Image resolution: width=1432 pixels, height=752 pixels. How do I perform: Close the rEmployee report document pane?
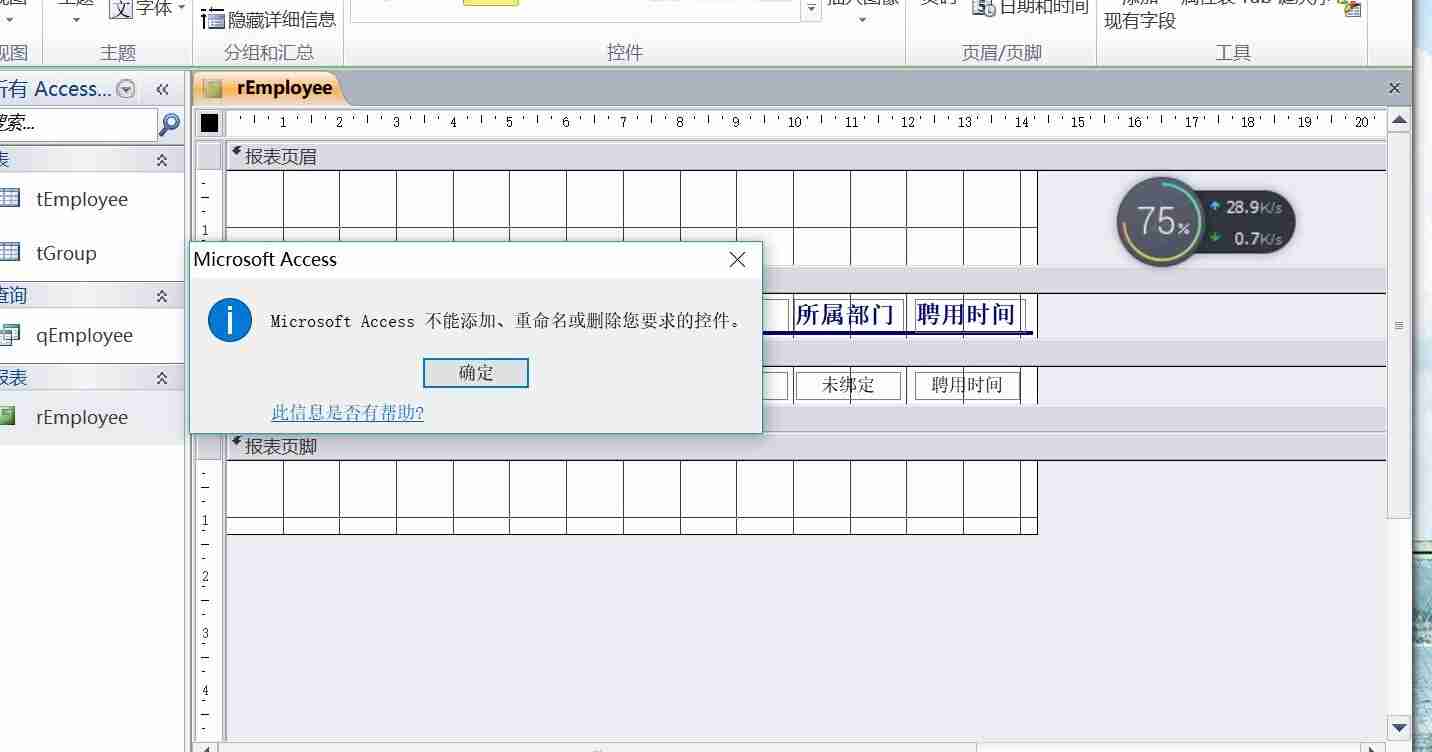click(x=1395, y=88)
